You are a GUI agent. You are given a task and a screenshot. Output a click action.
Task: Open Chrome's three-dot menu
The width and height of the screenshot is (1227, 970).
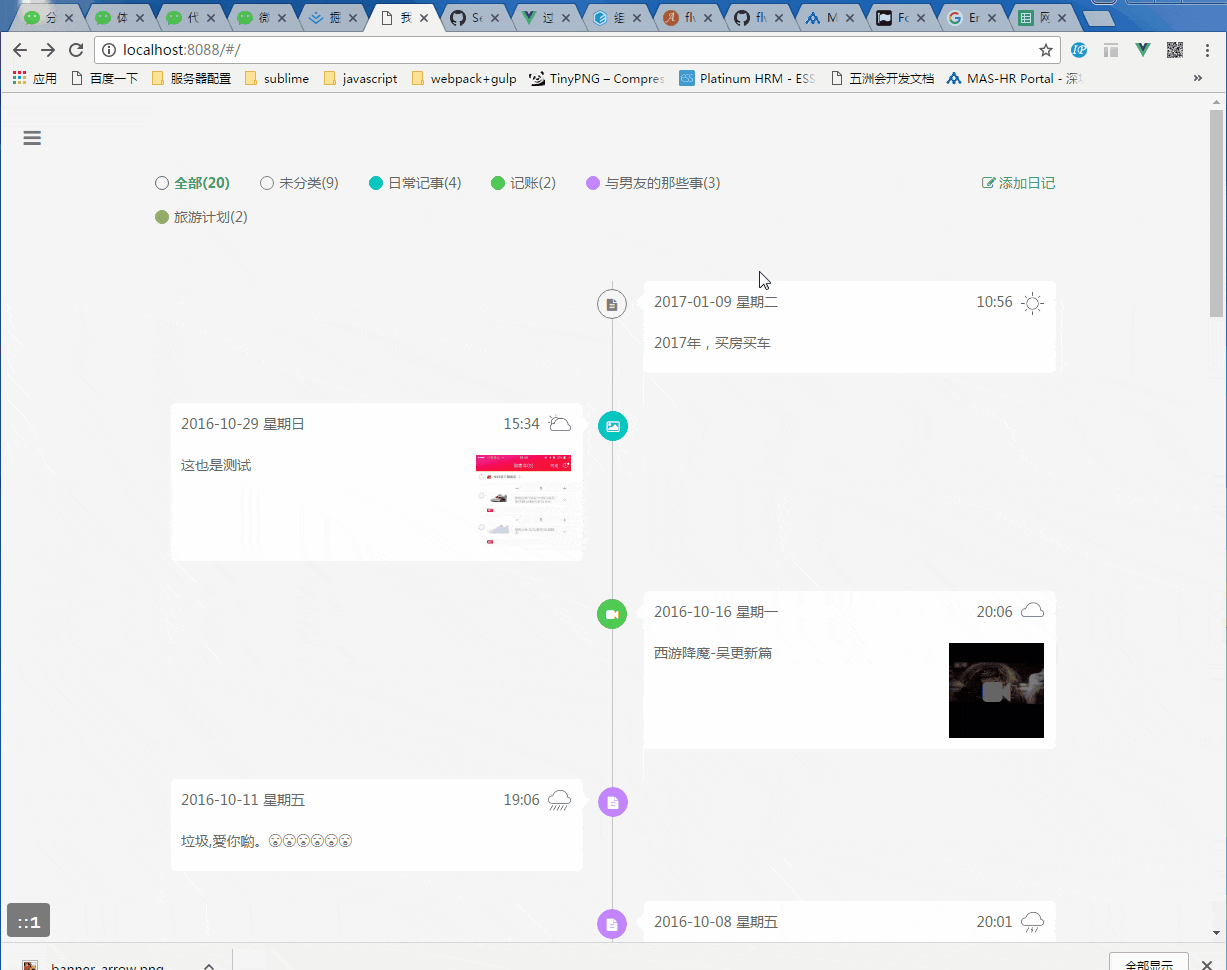pyautogui.click(x=1207, y=50)
